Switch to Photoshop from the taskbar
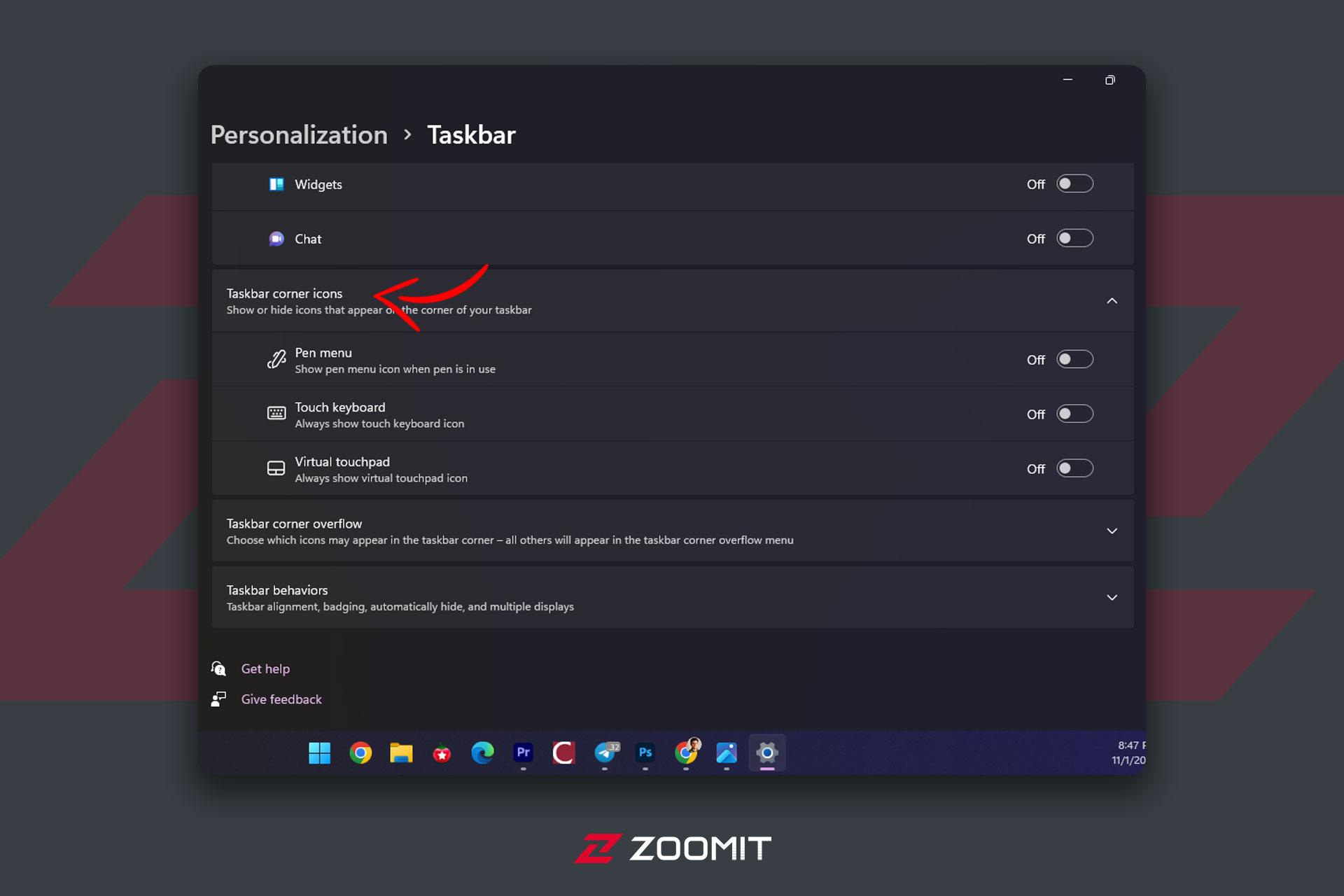This screenshot has height=896, width=1344. pyautogui.click(x=645, y=753)
